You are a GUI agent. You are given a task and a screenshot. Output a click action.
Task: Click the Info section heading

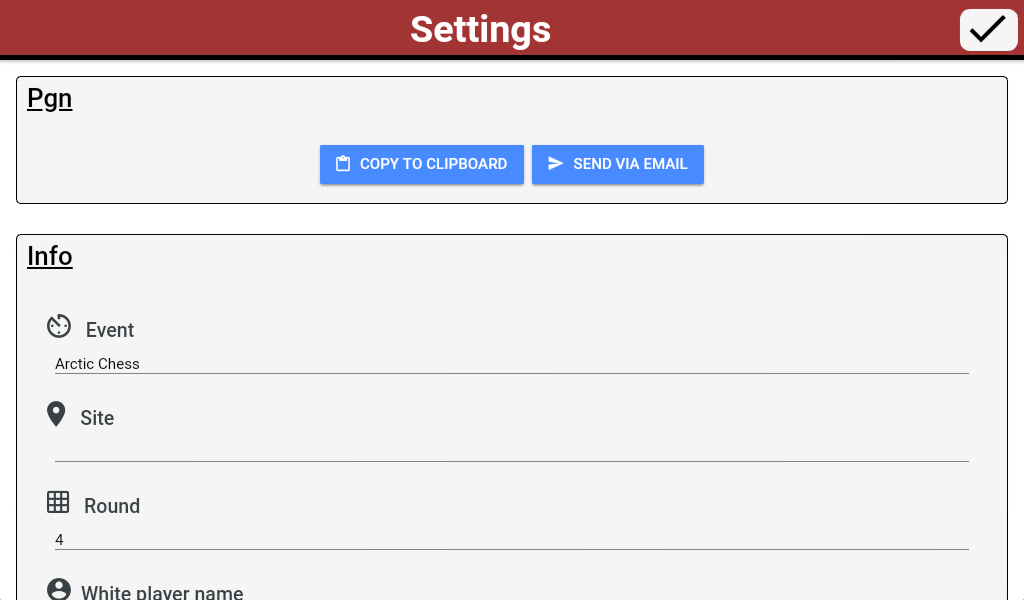pyautogui.click(x=49, y=257)
